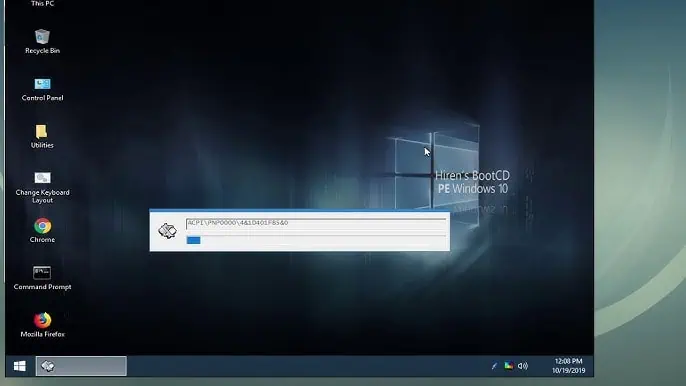The width and height of the screenshot is (686, 386).
Task: Click the hardware chip icon in the dialog
Action: (x=167, y=230)
